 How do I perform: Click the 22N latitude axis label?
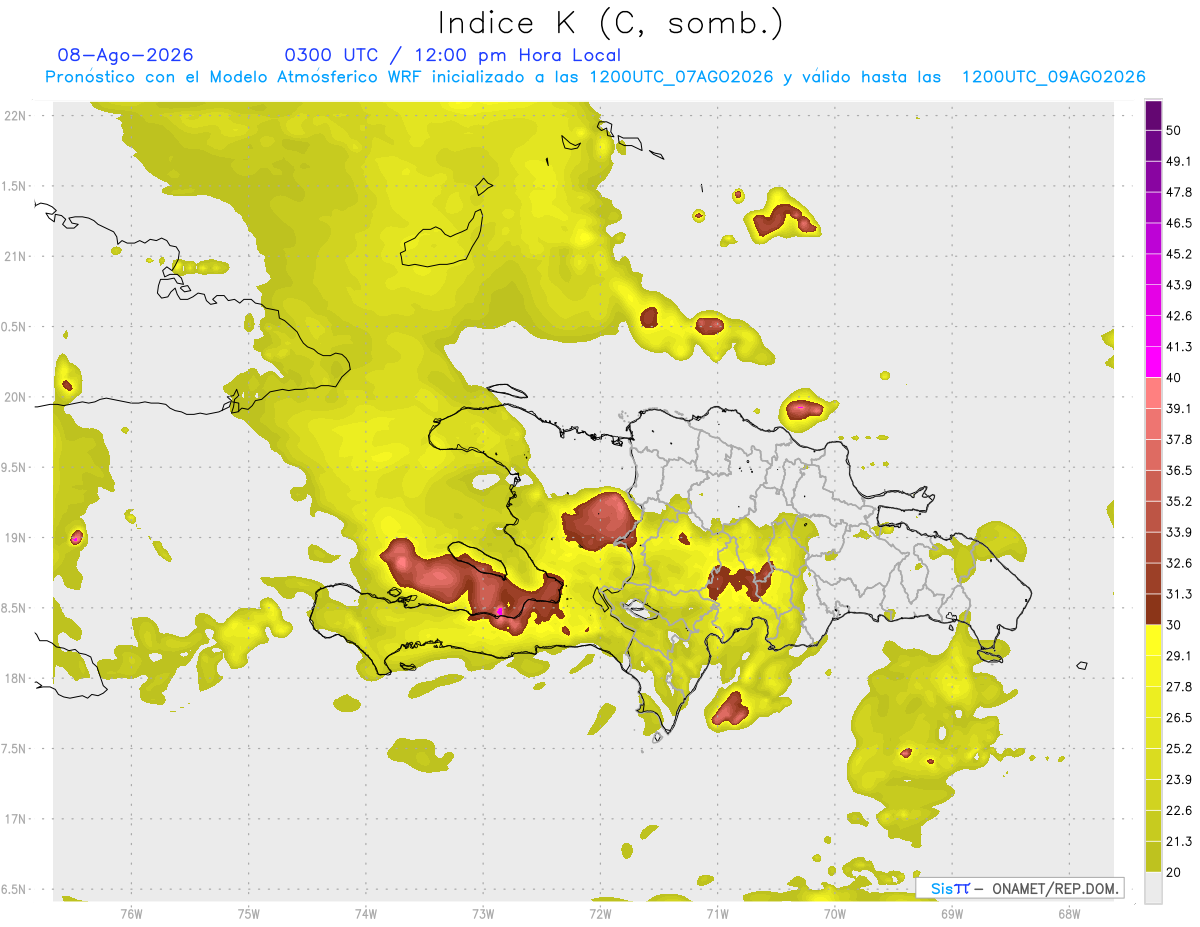point(14,115)
